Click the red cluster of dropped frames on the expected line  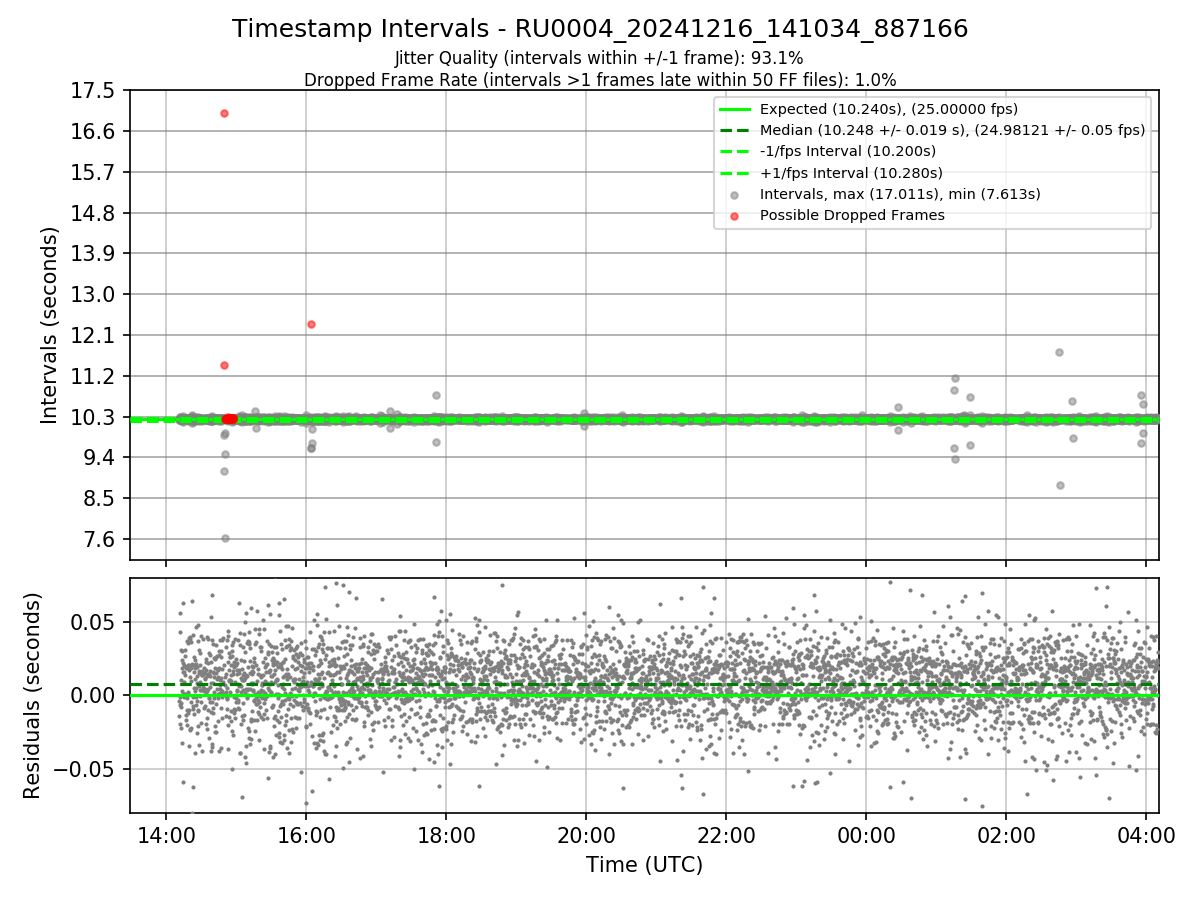(229, 419)
